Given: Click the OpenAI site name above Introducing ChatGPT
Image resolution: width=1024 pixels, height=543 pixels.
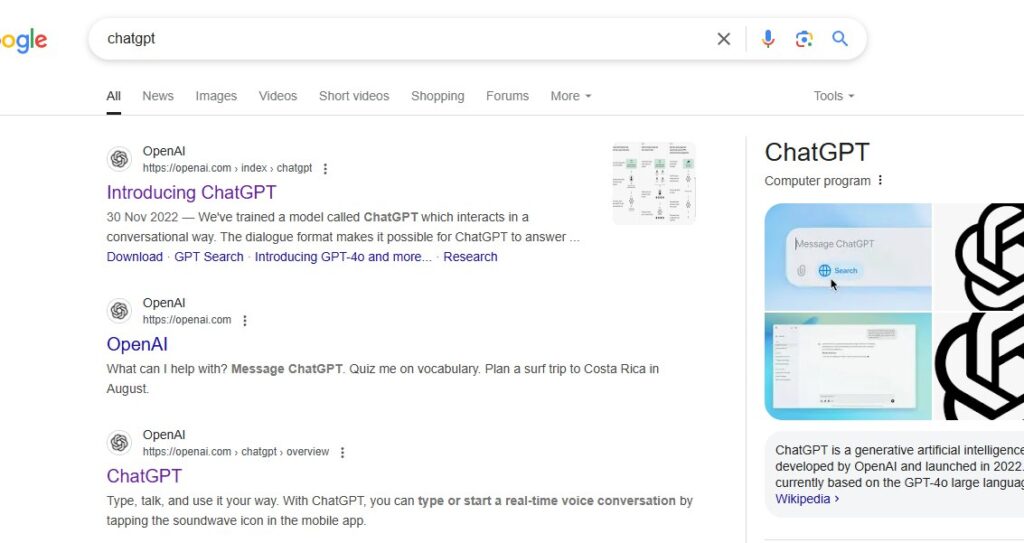Looking at the screenshot, I should coord(164,151).
